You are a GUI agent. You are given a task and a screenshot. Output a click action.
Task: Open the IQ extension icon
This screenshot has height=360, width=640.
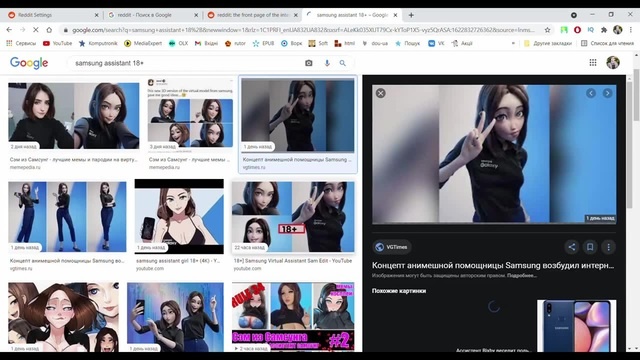tap(591, 30)
